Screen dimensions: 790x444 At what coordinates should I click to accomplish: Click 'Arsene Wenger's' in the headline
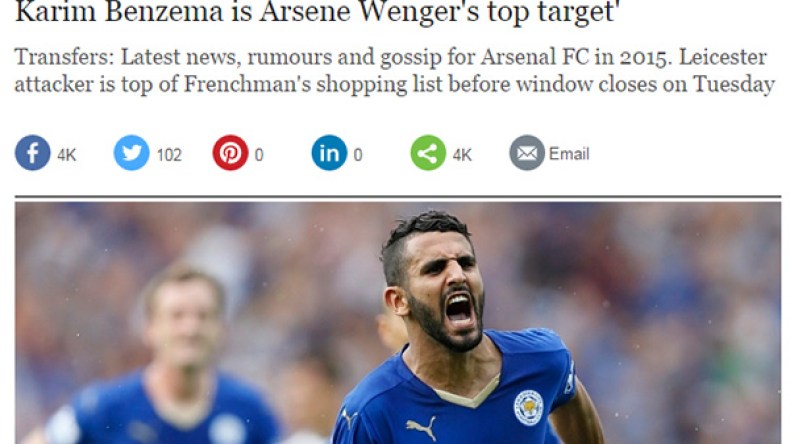[370, 11]
